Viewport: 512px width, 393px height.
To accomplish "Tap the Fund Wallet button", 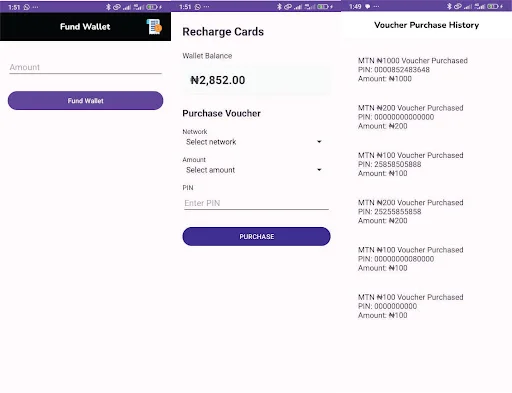I will click(x=85, y=101).
